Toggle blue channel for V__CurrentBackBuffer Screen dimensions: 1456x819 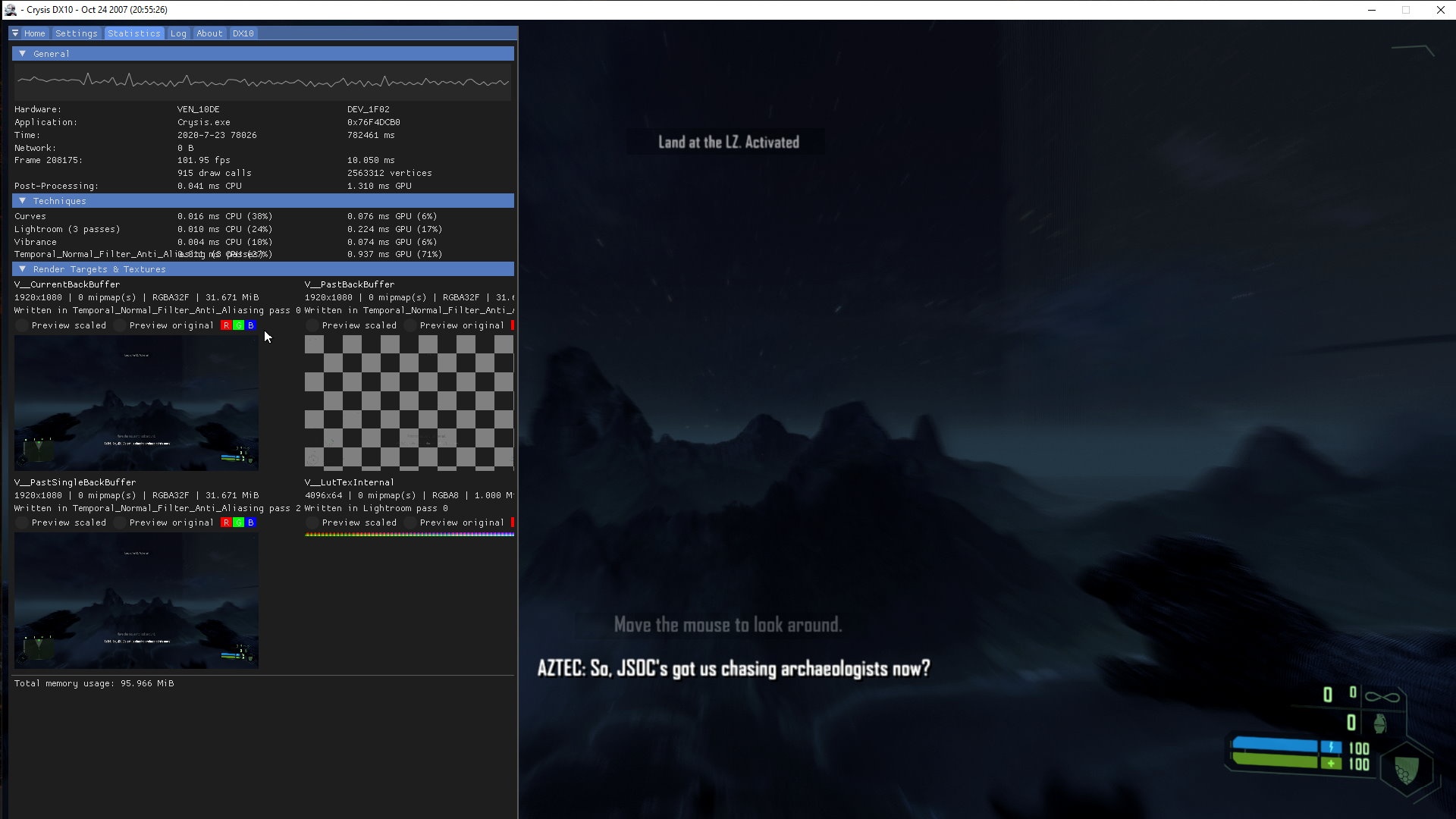pos(250,325)
